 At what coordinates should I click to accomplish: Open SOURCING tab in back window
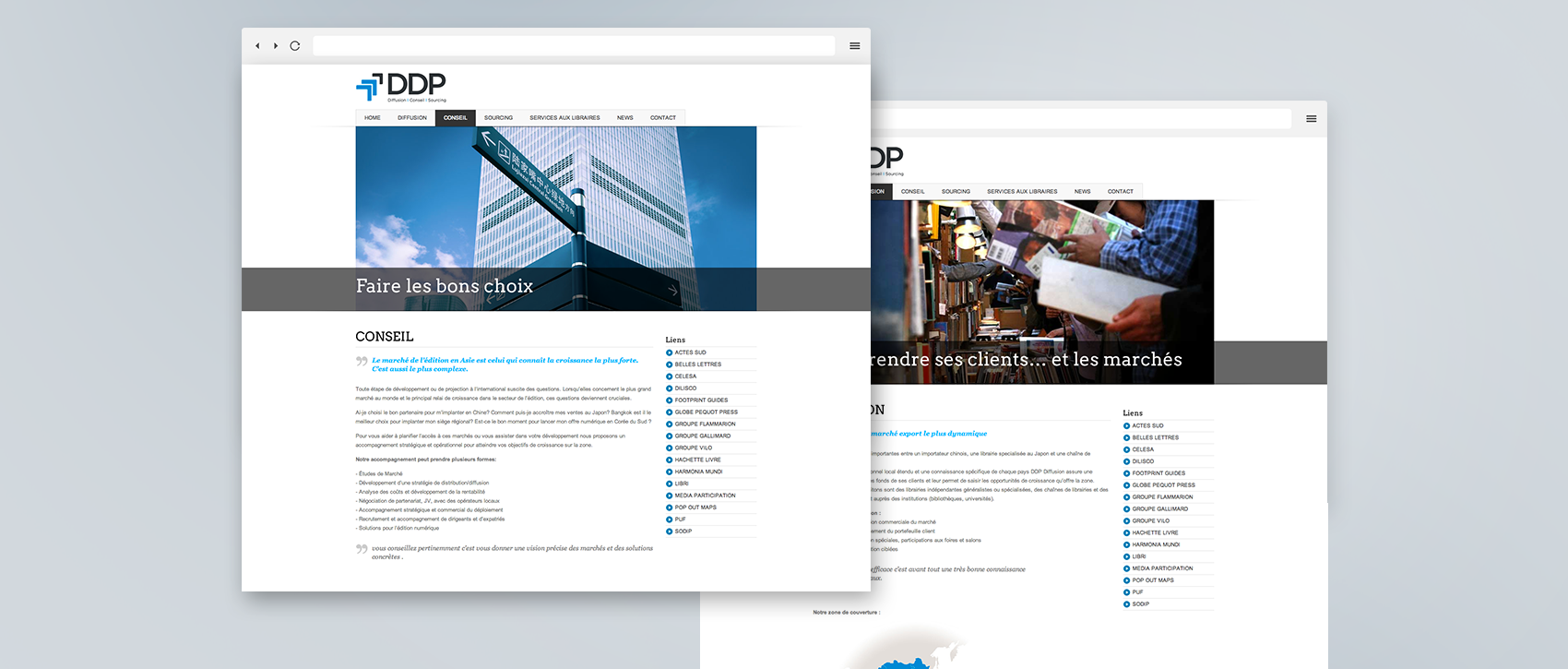pyautogui.click(x=956, y=191)
